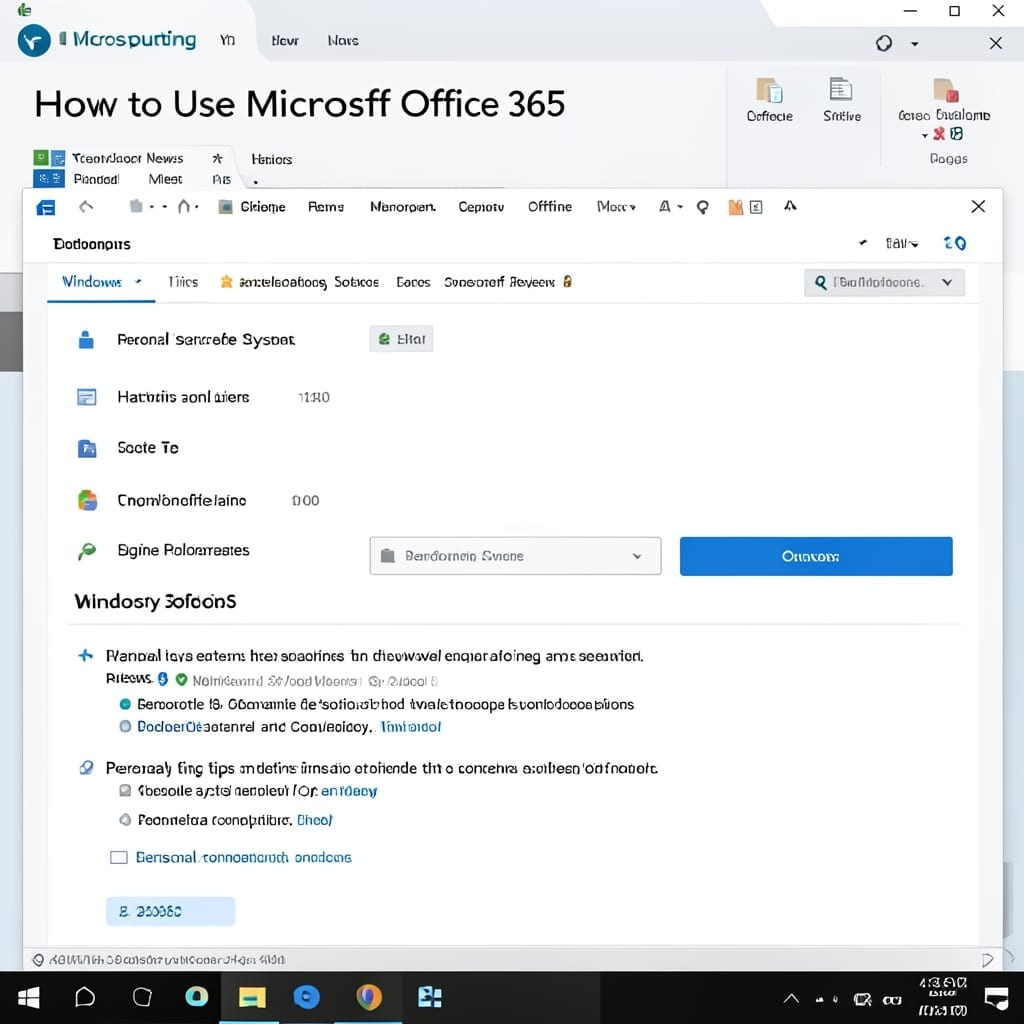
Task: Open the Morc dropdown menu
Action: 616,207
